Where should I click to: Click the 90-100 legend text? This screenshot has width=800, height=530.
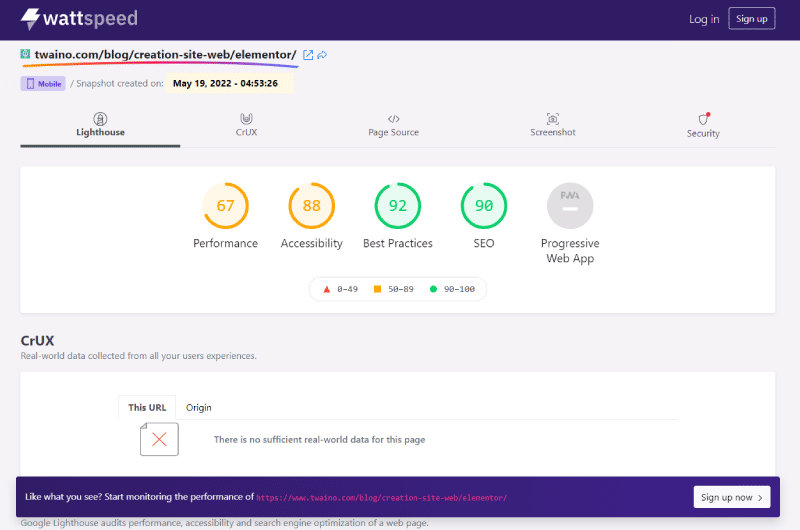[x=459, y=289]
